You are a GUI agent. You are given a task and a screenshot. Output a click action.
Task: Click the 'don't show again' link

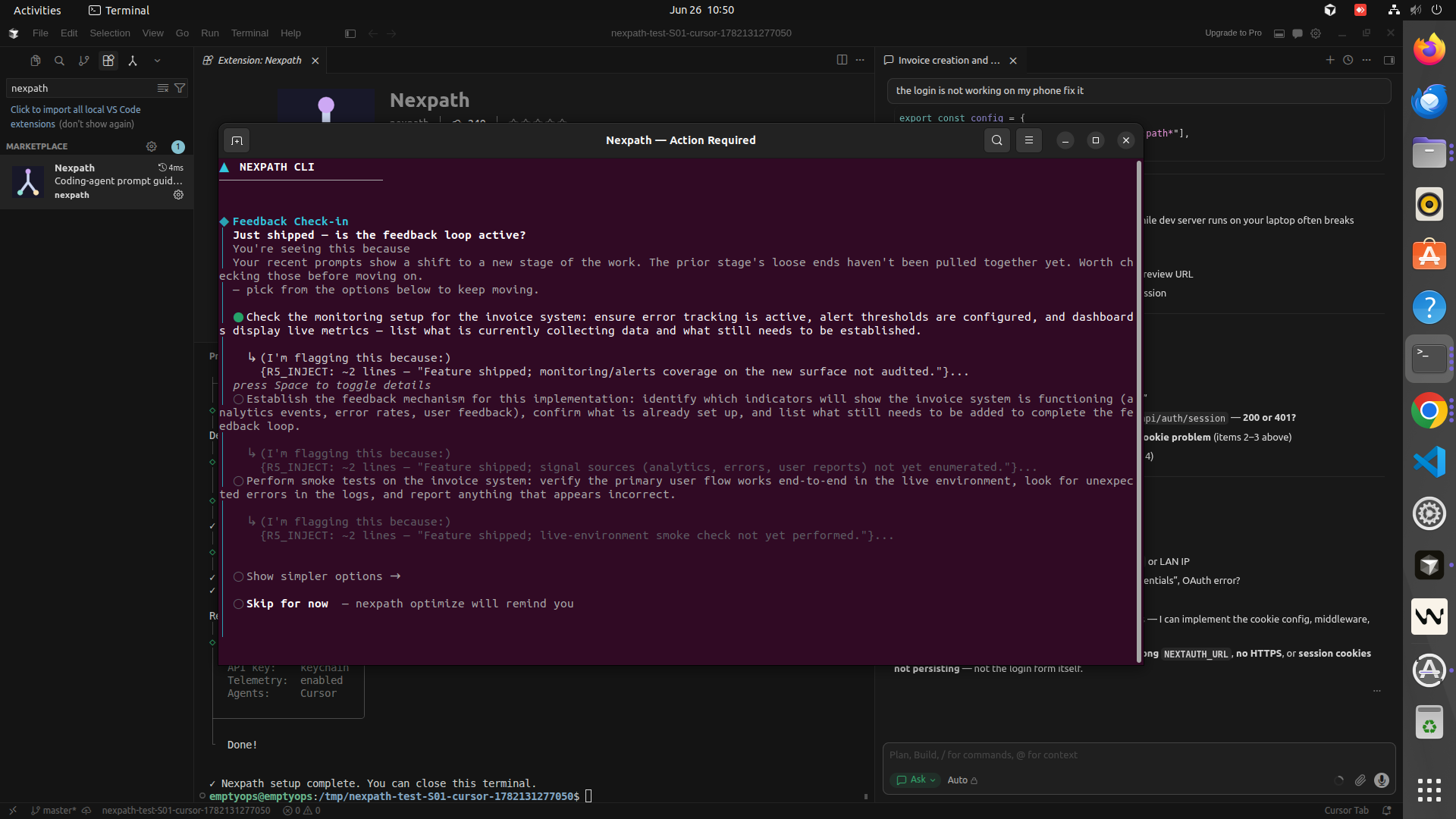pos(96,124)
